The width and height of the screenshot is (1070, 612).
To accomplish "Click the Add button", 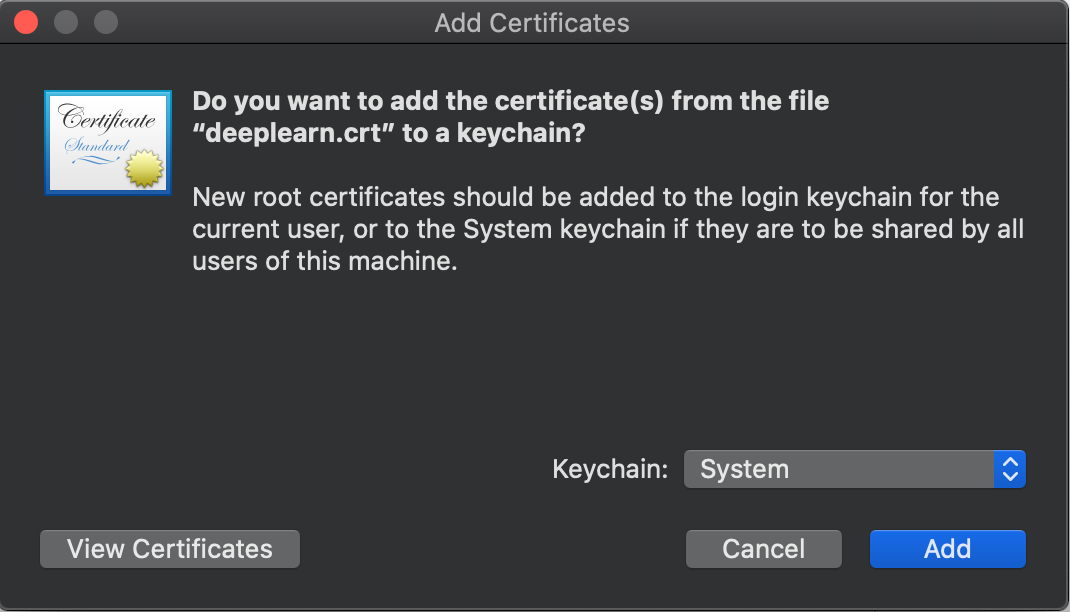I will 947,549.
